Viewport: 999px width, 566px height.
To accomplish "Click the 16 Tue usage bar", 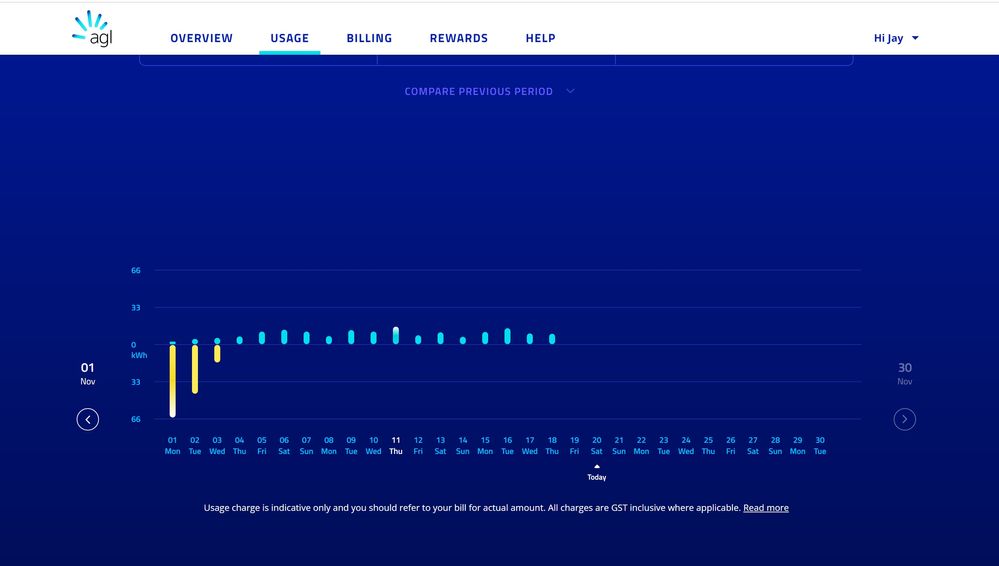I will point(507,336).
